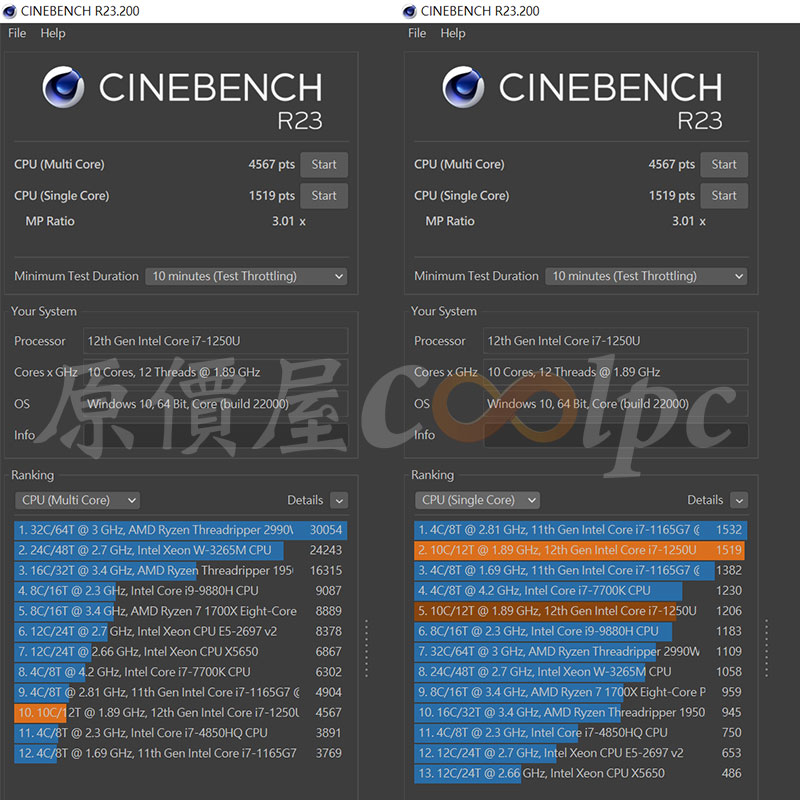Start the CPU (Single Core) test in the left window
Viewport: 800px width, 800px height.
(324, 196)
